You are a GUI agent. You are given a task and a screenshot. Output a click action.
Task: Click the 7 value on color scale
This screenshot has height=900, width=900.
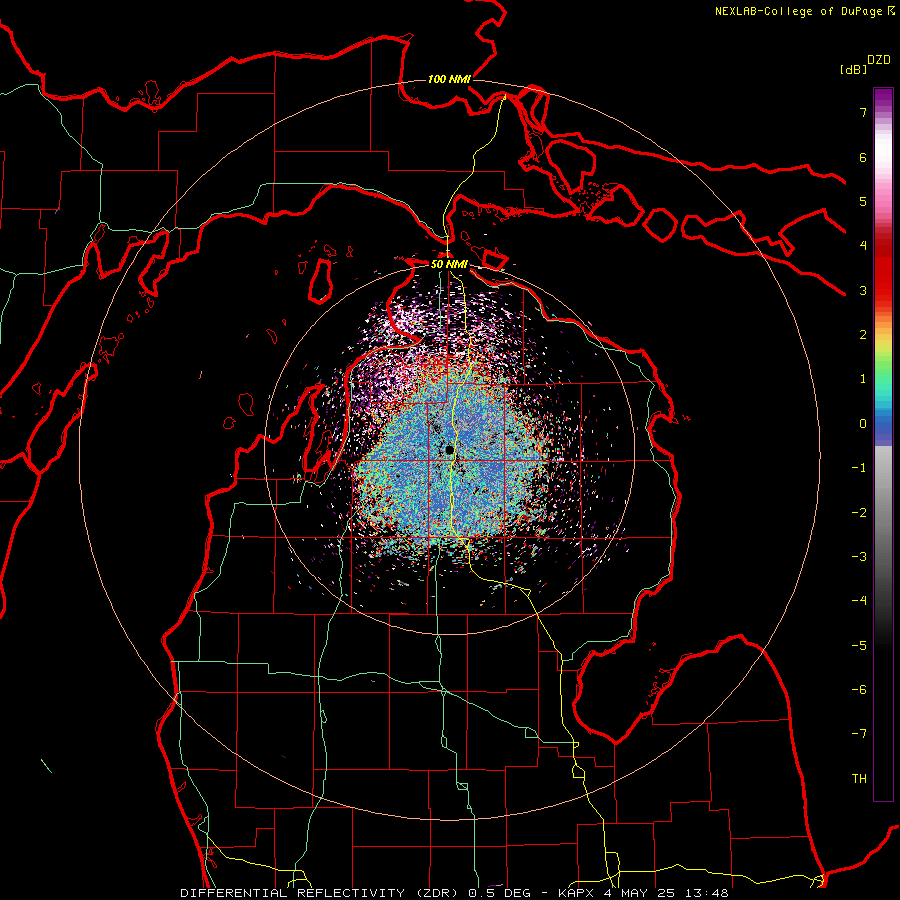coord(863,112)
